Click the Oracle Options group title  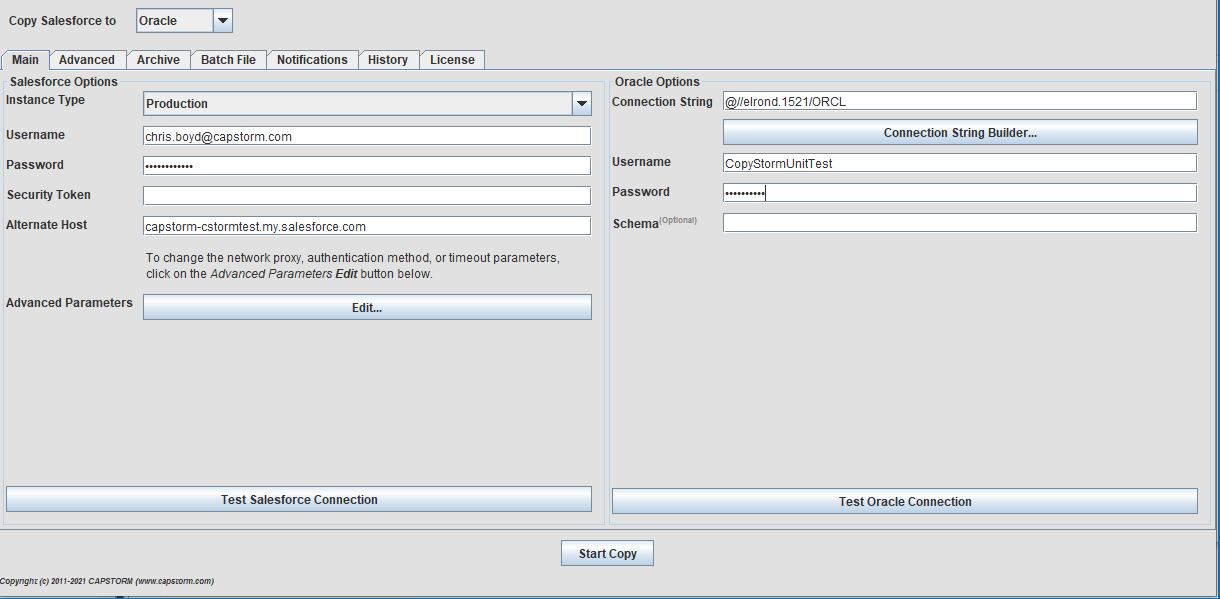tap(657, 82)
